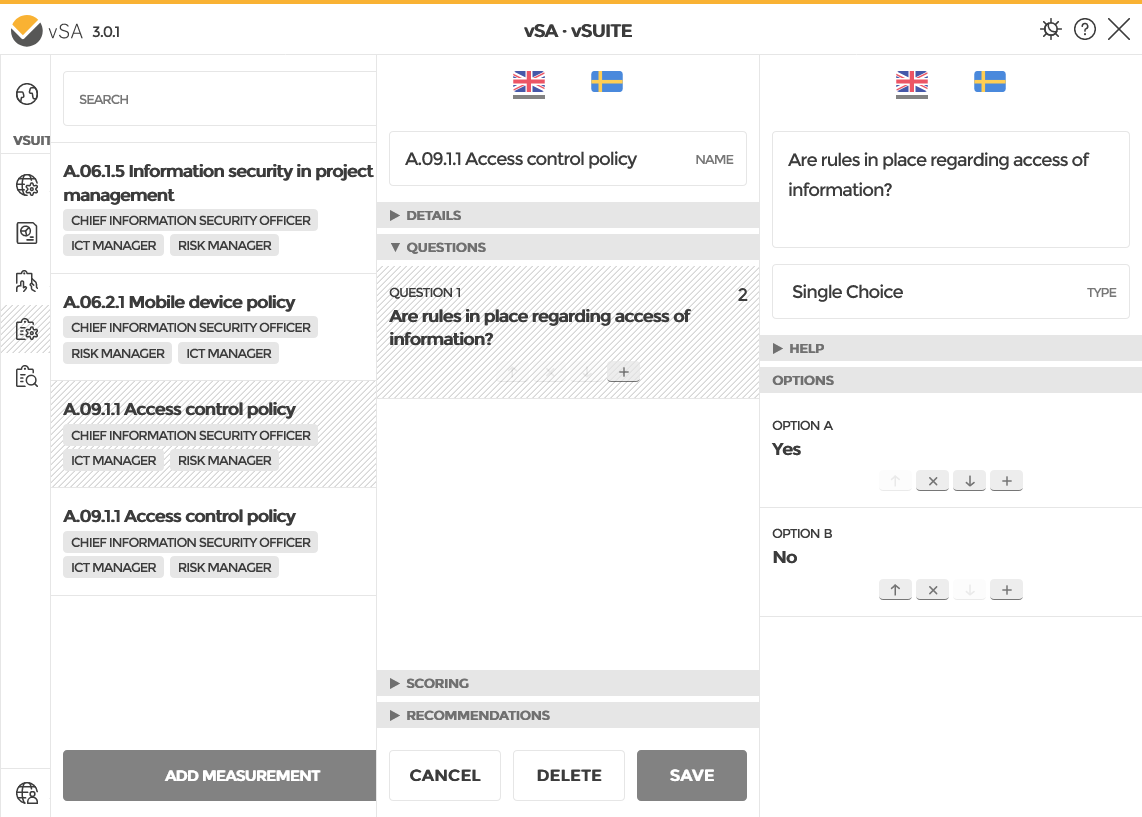Expand the Scoring section
The height and width of the screenshot is (817, 1142).
pyautogui.click(x=437, y=683)
